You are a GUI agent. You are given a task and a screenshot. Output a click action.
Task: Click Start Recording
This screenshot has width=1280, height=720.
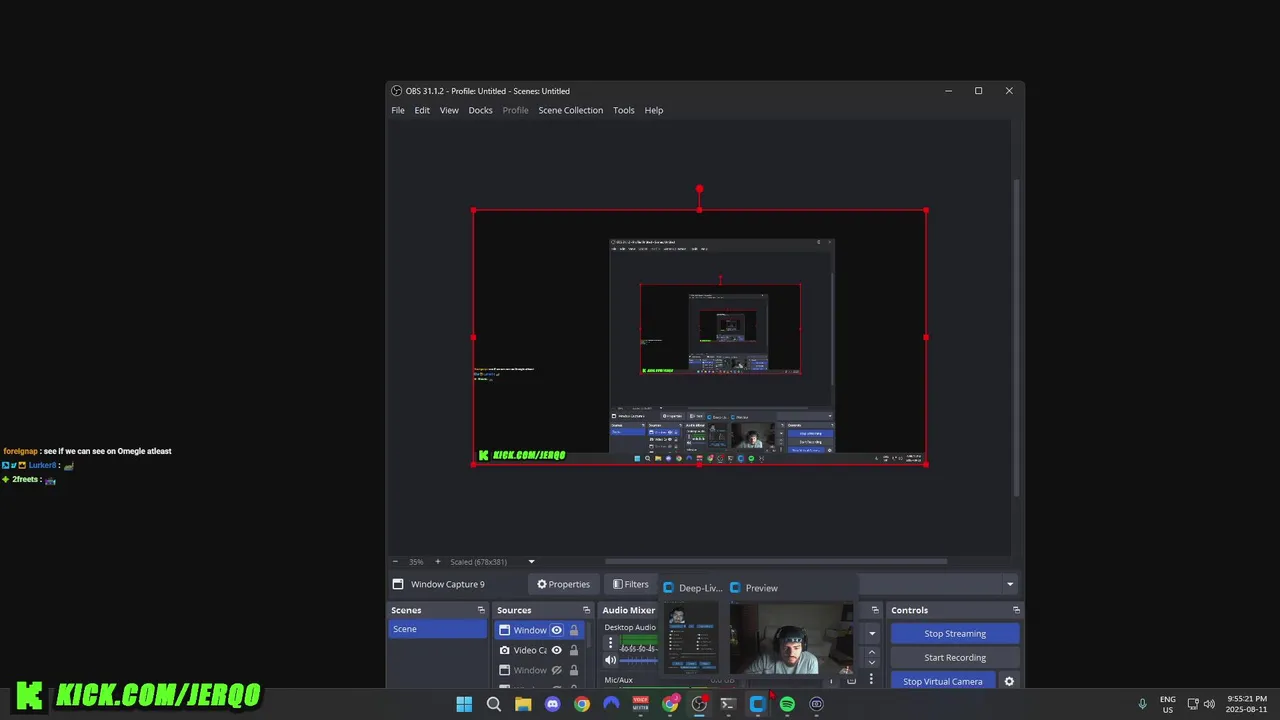pyautogui.click(x=955, y=657)
